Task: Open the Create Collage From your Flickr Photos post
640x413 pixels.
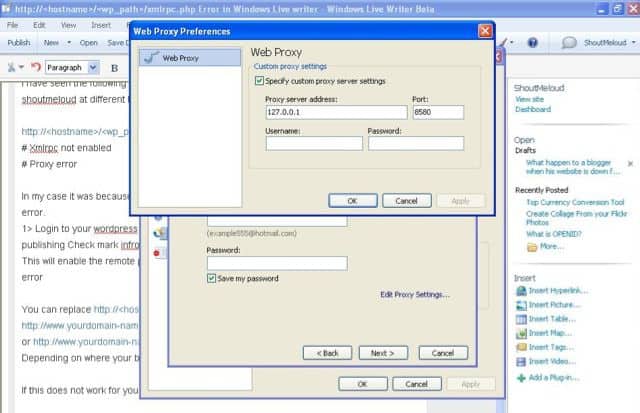Action: point(577,218)
